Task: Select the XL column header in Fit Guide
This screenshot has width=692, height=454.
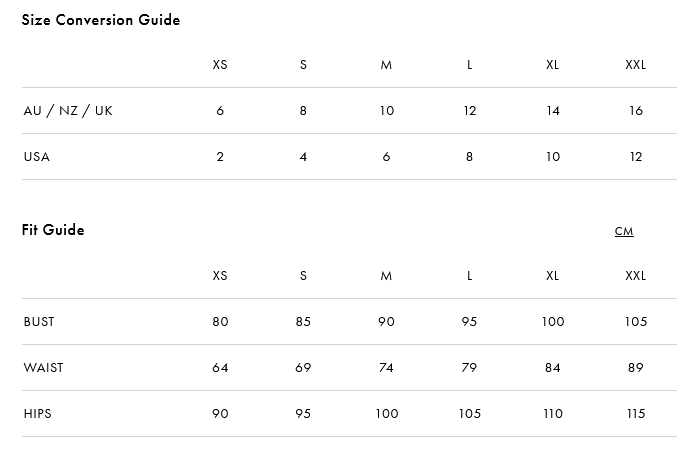Action: (x=553, y=276)
